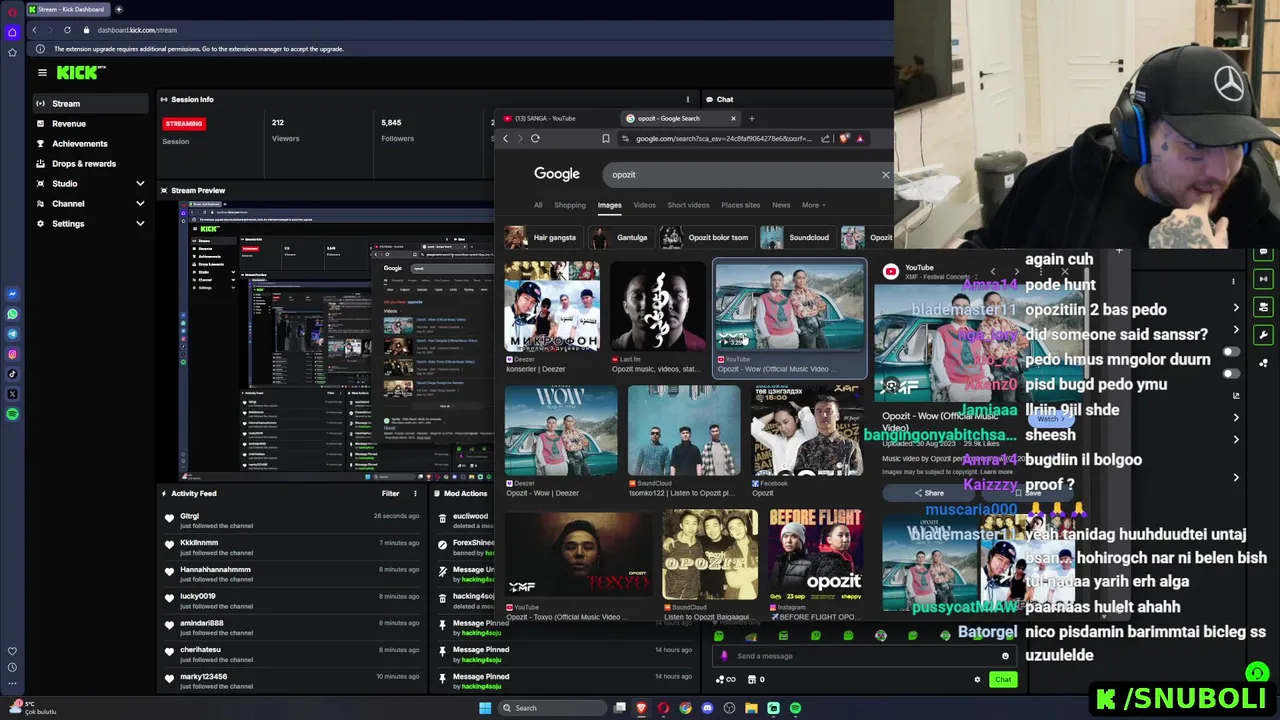Go back in Opera browser
Image resolution: width=1280 pixels, height=720 pixels.
[34, 30]
